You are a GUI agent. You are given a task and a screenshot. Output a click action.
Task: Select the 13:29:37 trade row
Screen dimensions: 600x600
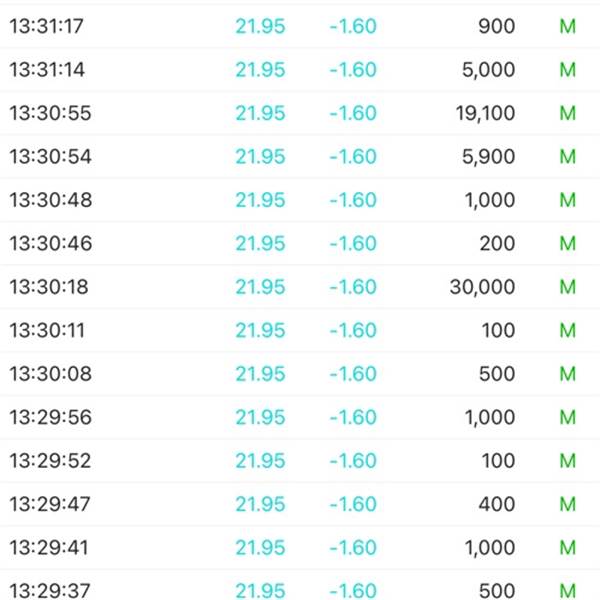tap(300, 585)
